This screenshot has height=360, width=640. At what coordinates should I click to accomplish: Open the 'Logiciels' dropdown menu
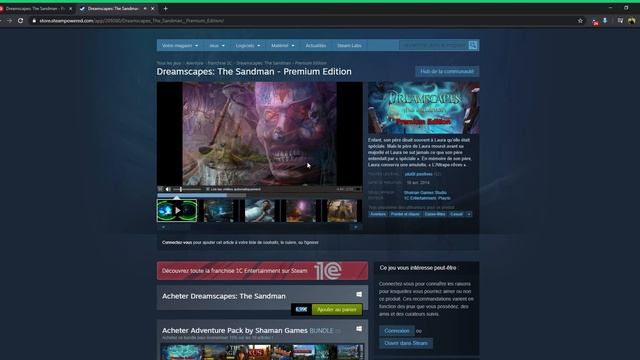point(248,46)
